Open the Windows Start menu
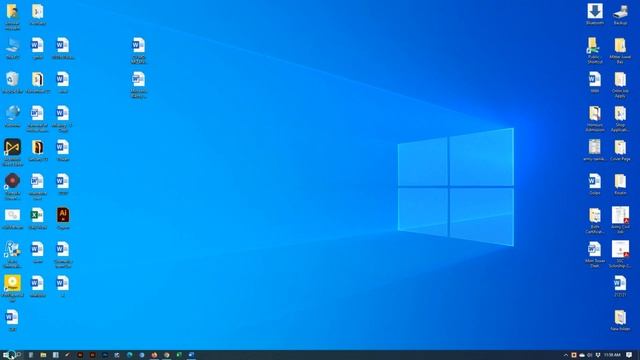The image size is (640, 360). point(6,355)
